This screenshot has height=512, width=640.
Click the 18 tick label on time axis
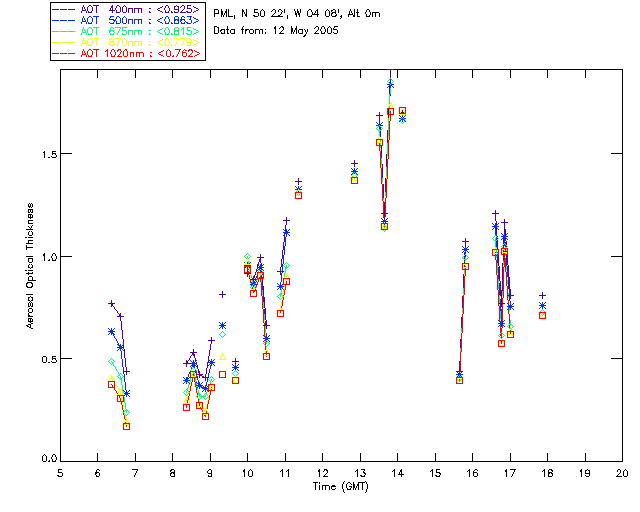pos(547,471)
